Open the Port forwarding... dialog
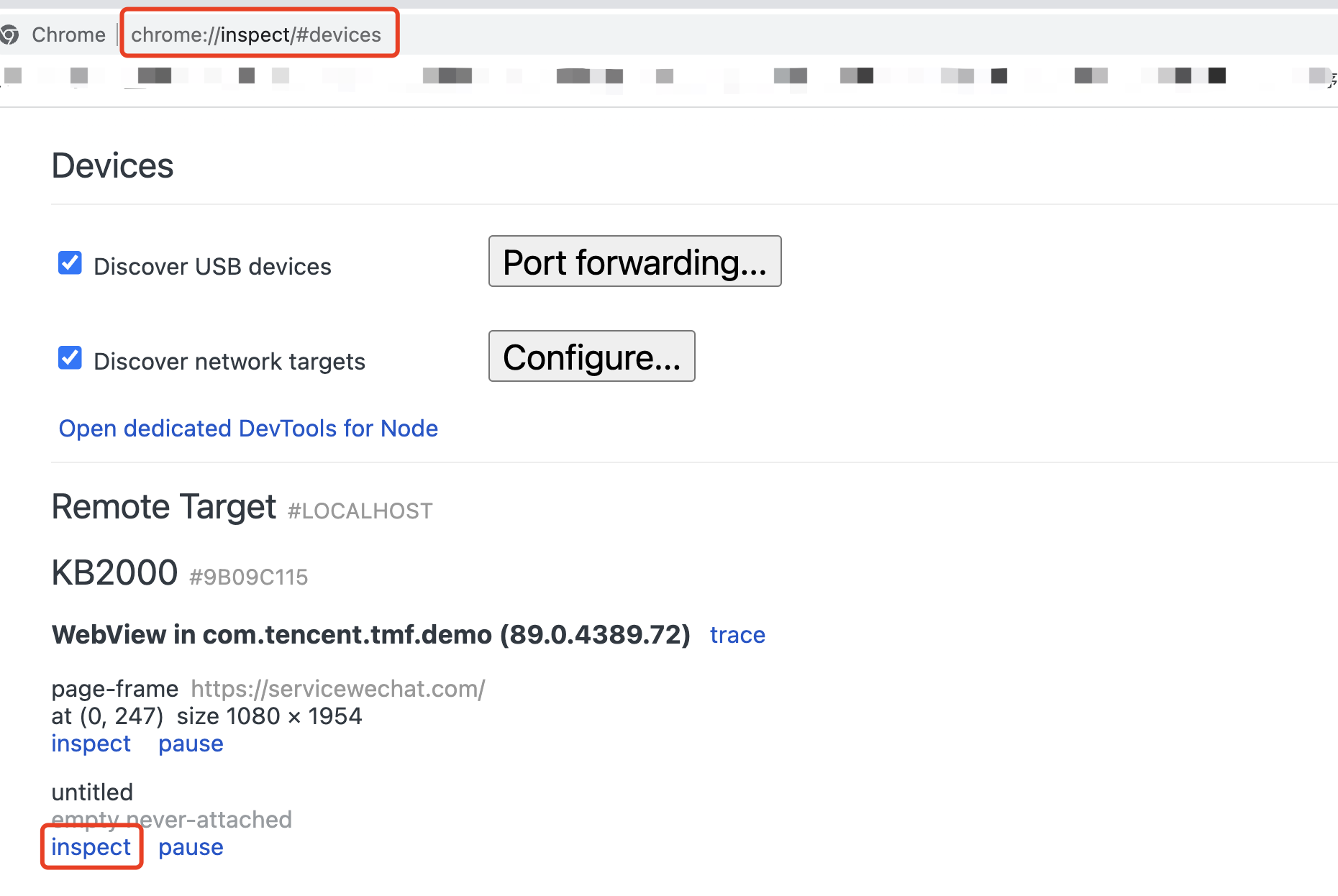1338x896 pixels. [x=634, y=262]
